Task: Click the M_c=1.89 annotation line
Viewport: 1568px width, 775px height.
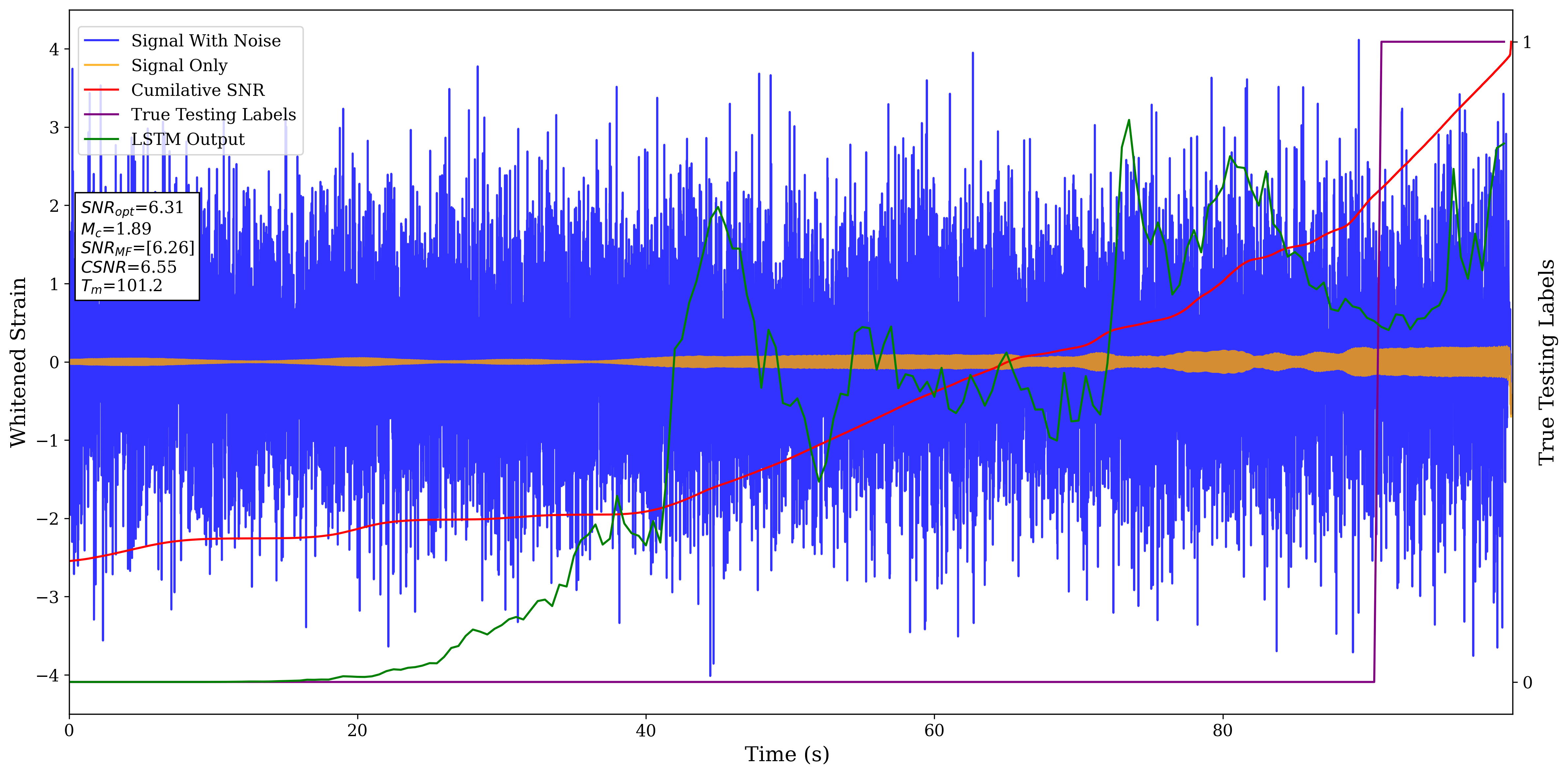Action: tap(116, 229)
